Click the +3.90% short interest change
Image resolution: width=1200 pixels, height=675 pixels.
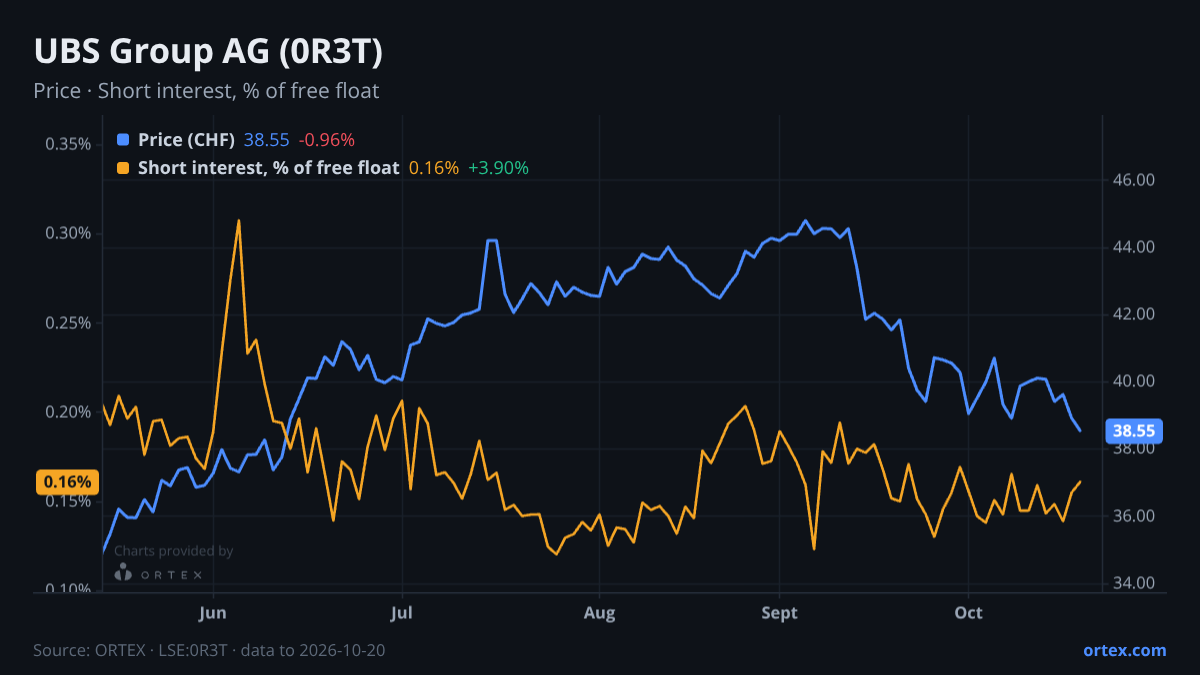498,168
